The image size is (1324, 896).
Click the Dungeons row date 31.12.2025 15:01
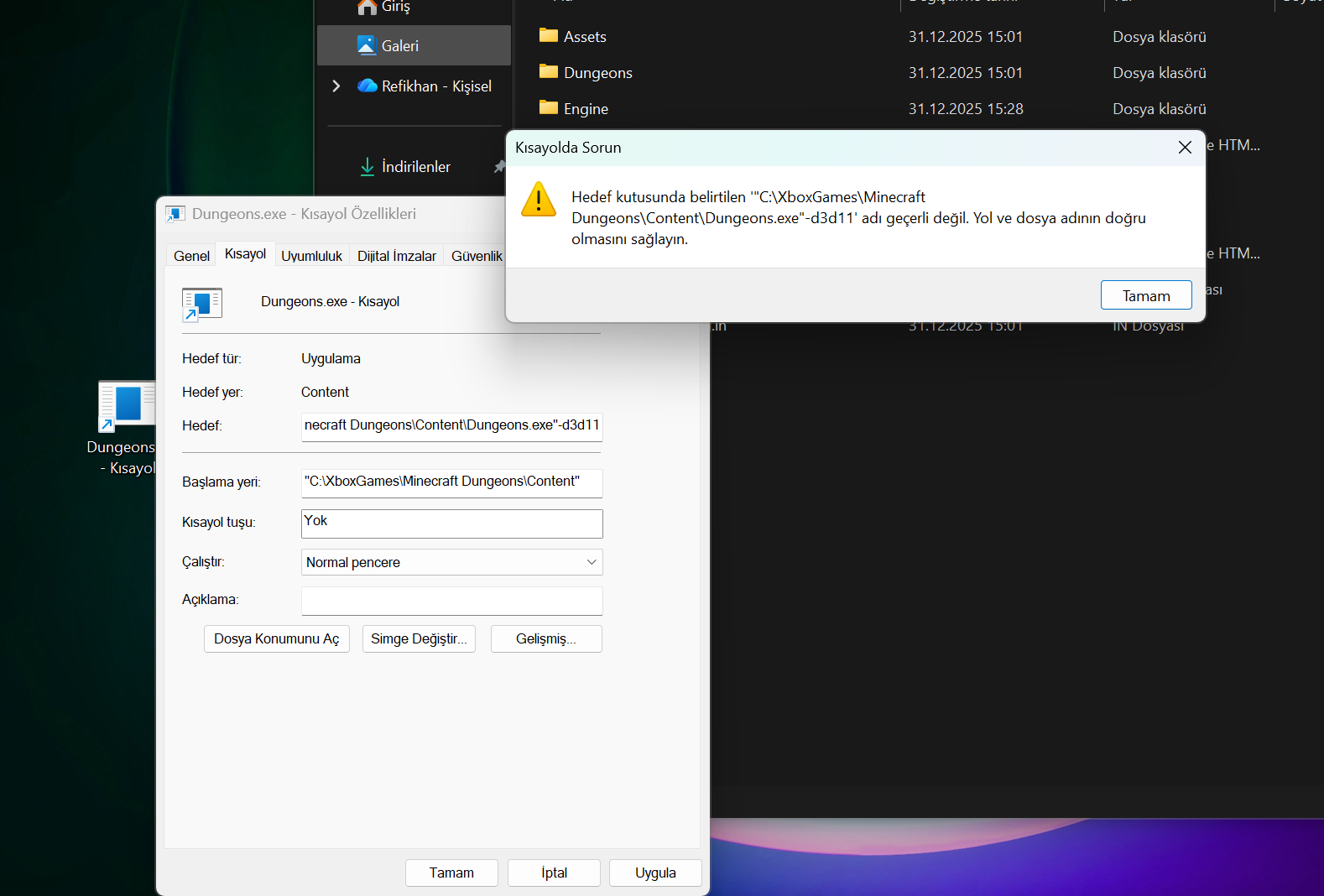966,73
